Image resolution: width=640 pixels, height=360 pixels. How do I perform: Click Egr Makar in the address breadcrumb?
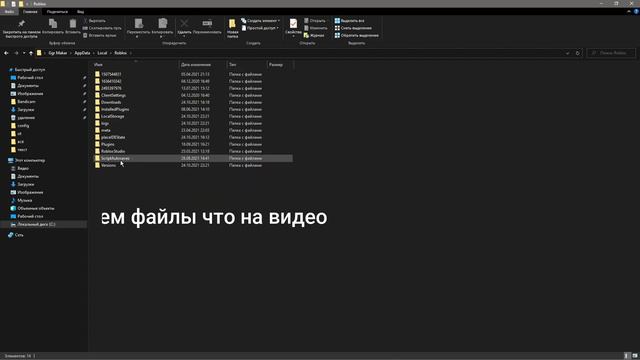coord(58,53)
